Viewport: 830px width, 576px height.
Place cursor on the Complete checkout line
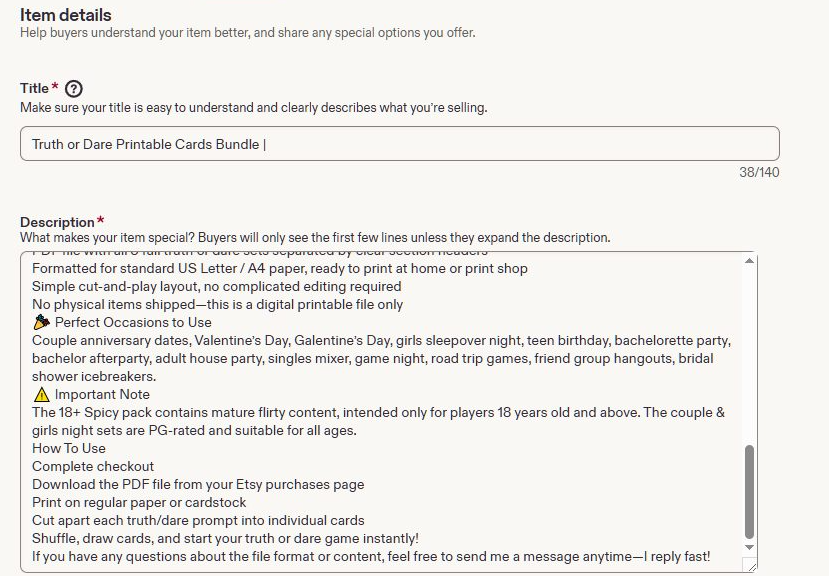click(x=93, y=466)
